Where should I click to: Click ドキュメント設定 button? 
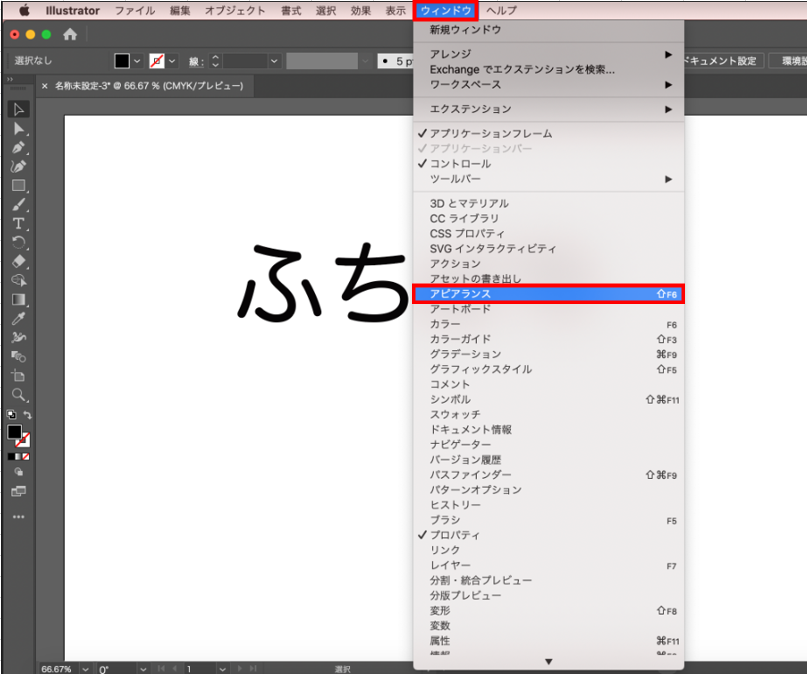723,61
